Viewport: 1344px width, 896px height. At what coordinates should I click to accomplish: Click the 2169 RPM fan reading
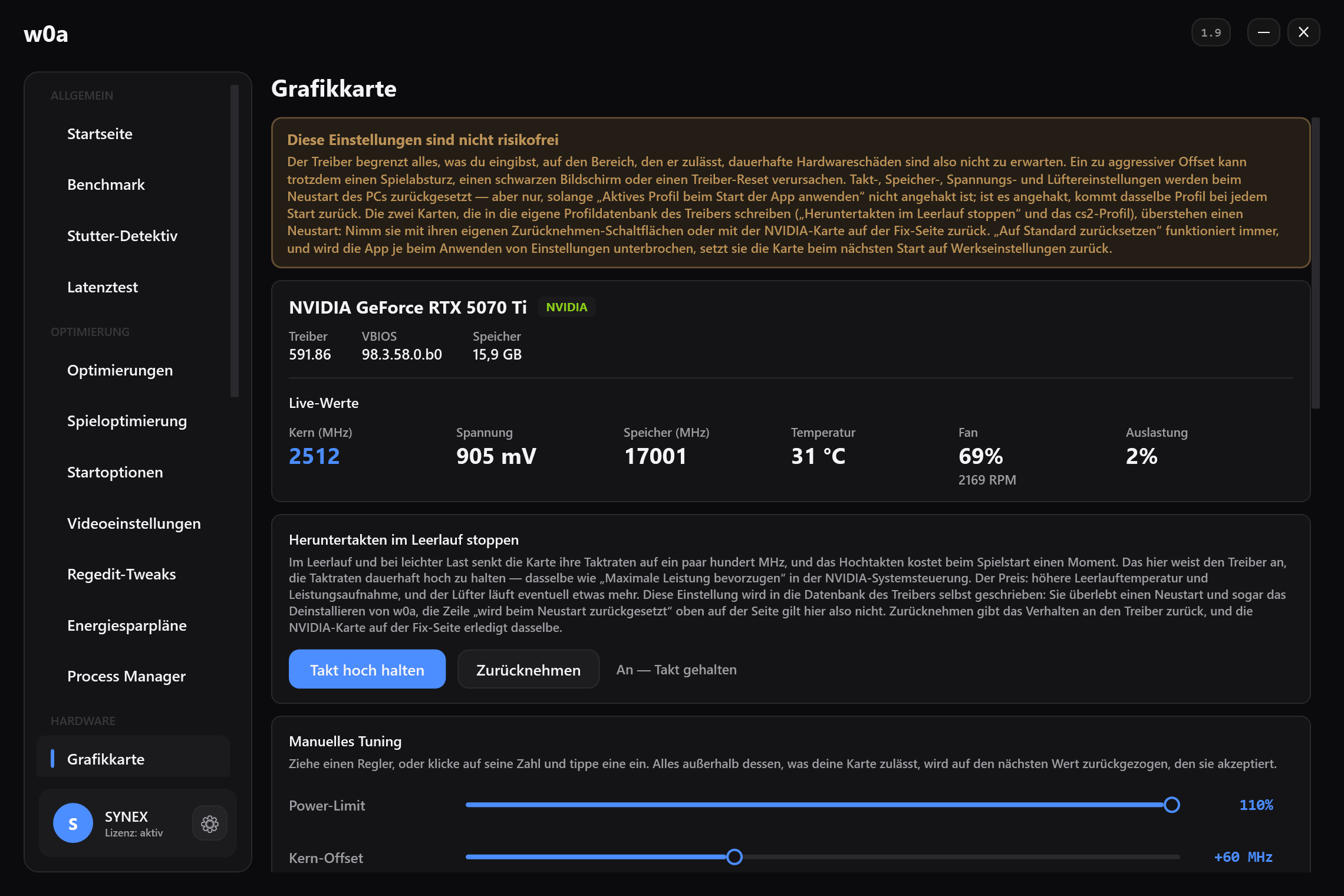pyautogui.click(x=987, y=480)
